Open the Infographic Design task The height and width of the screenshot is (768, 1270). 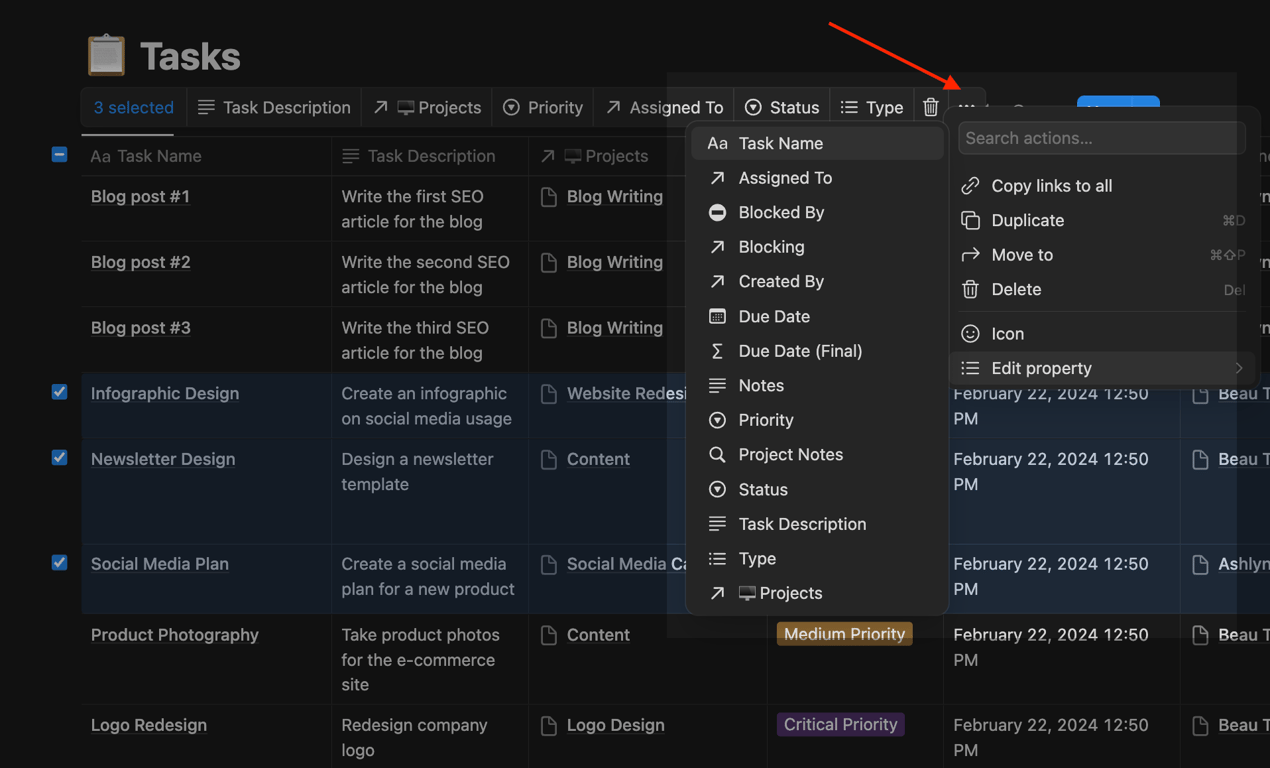[x=165, y=393]
